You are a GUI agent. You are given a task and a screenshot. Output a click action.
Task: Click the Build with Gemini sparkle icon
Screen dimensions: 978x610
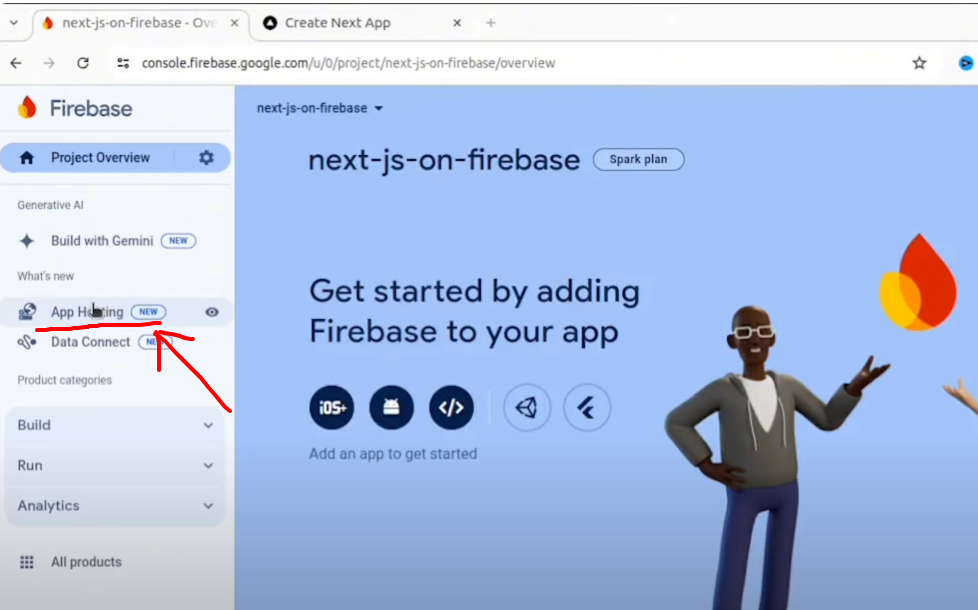[x=27, y=241]
